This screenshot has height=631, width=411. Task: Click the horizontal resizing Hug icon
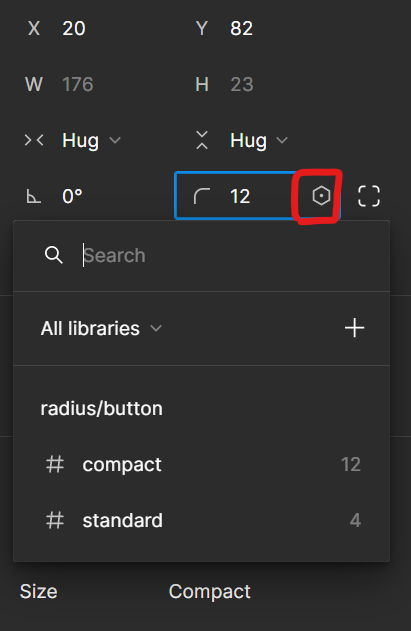coord(34,140)
